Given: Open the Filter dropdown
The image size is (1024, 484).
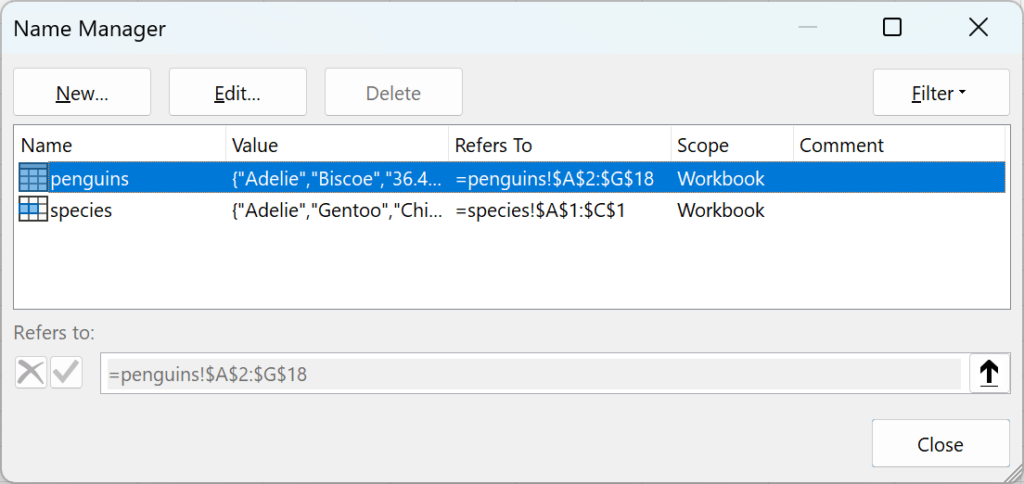Looking at the screenshot, I should point(940,93).
